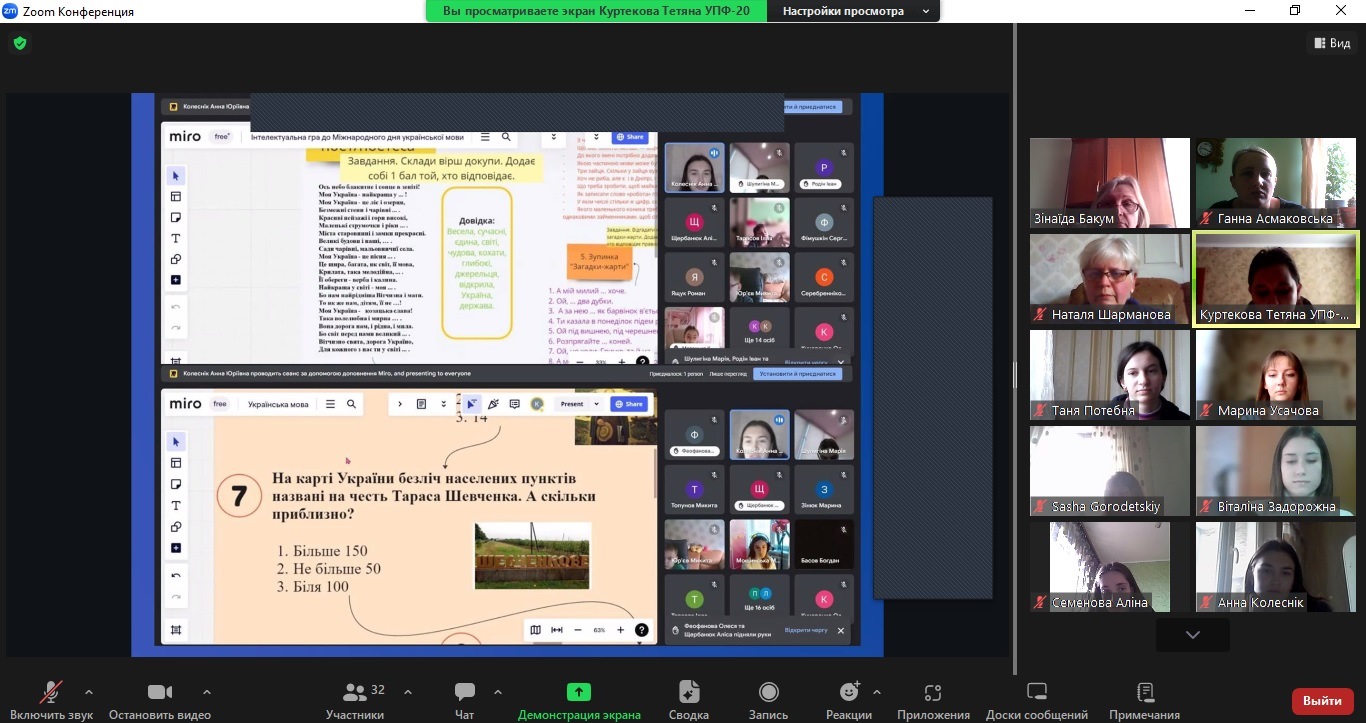Open more tools plus in lower Miro board
Viewport: 1366px width, 723px height.
click(x=176, y=548)
